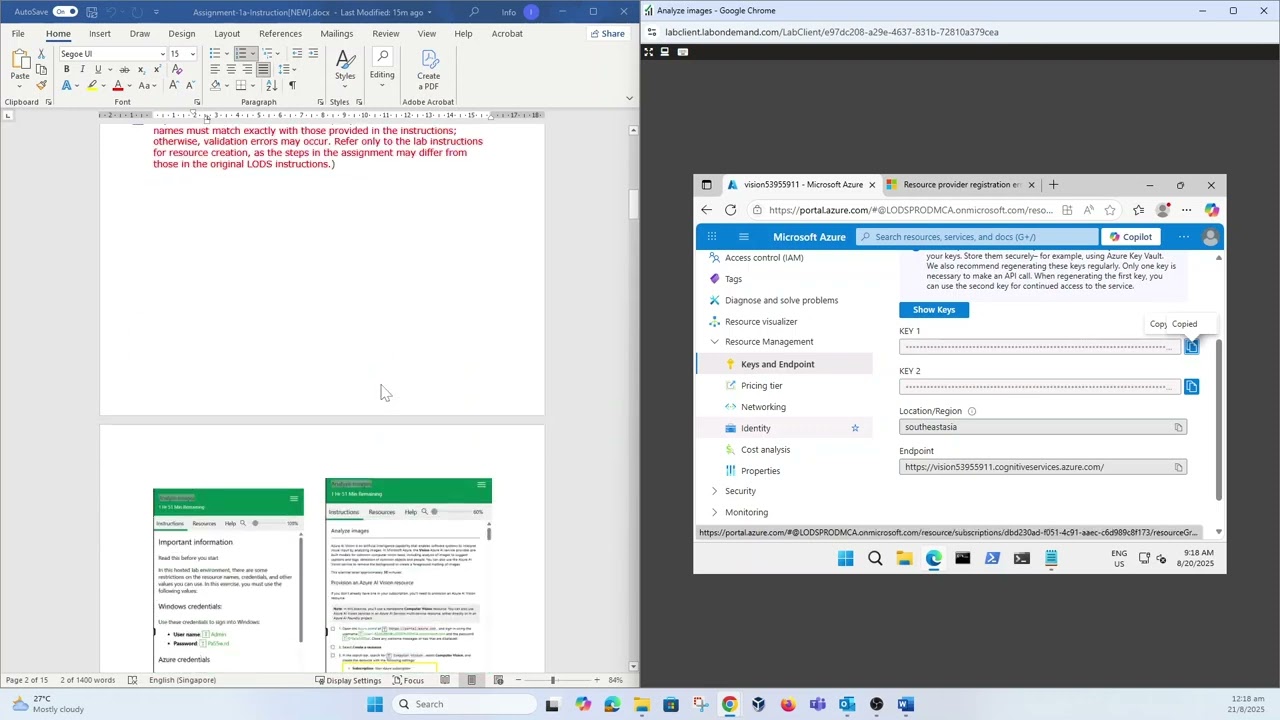Screen dimensions: 1280x720
Task: Refresh the Edge browser page
Action: point(731,210)
